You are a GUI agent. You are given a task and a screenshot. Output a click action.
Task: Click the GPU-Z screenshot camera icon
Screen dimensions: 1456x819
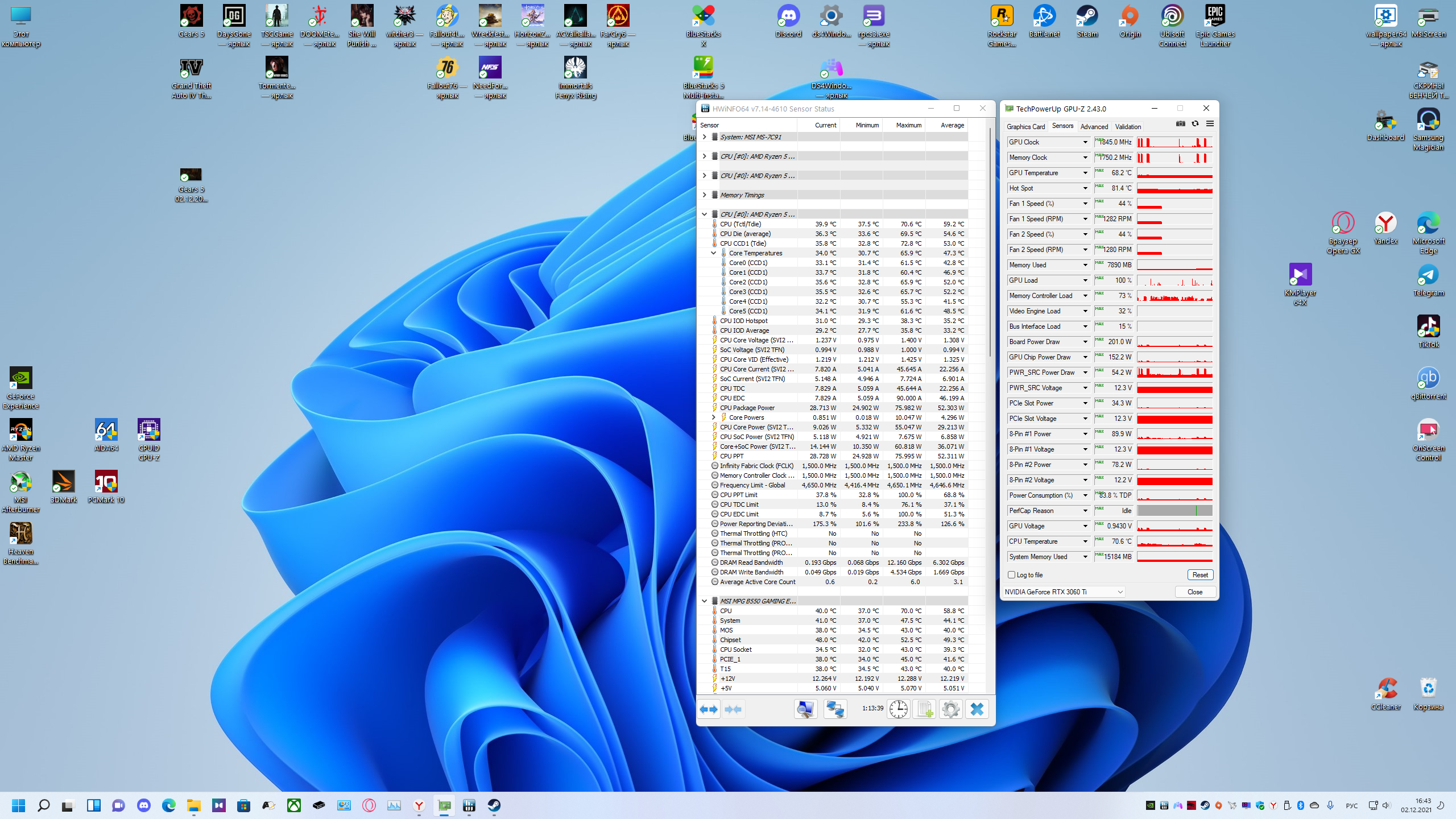coord(1181,124)
